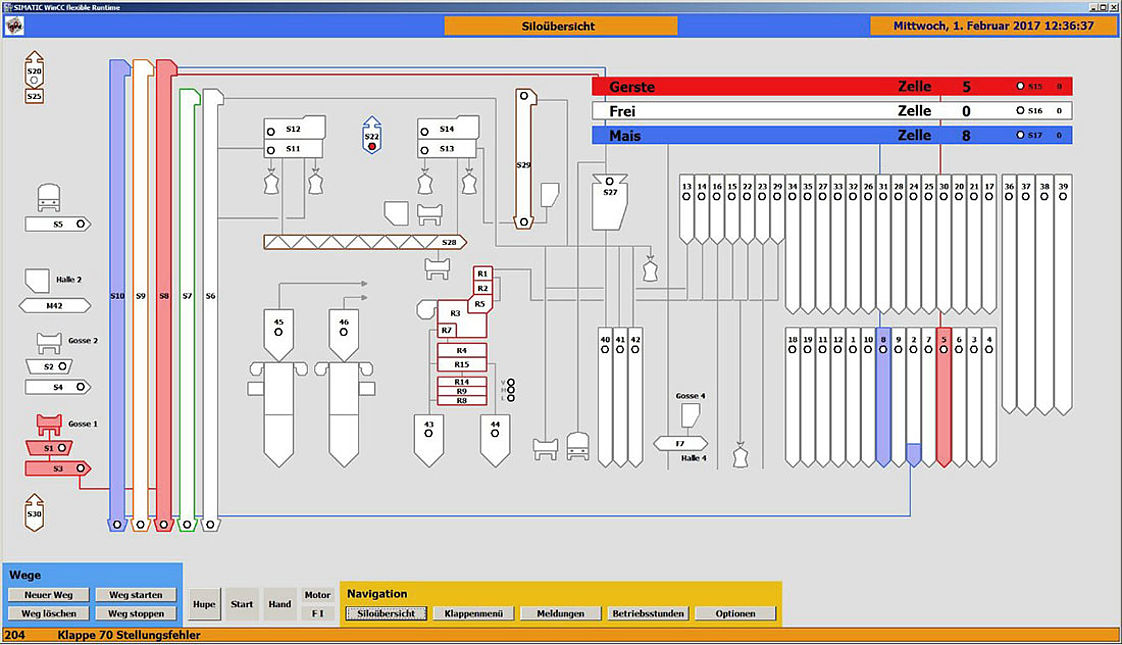Viewport: 1122px width, 645px height.
Task: Click the S14 machine block
Action: [448, 128]
